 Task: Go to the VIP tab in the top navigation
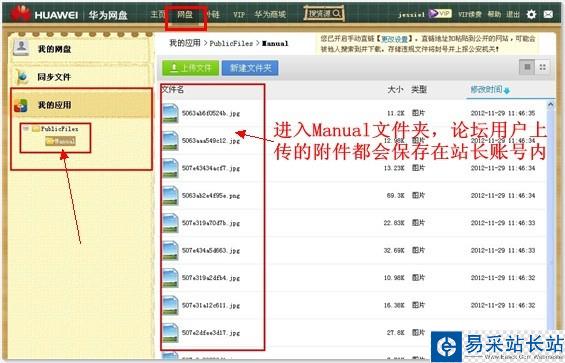(x=239, y=14)
